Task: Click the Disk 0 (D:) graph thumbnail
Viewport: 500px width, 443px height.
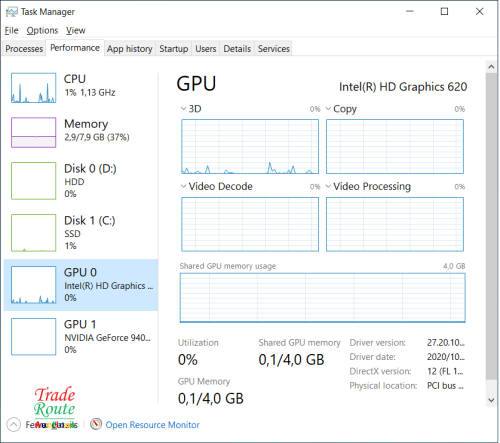Action: pos(33,181)
